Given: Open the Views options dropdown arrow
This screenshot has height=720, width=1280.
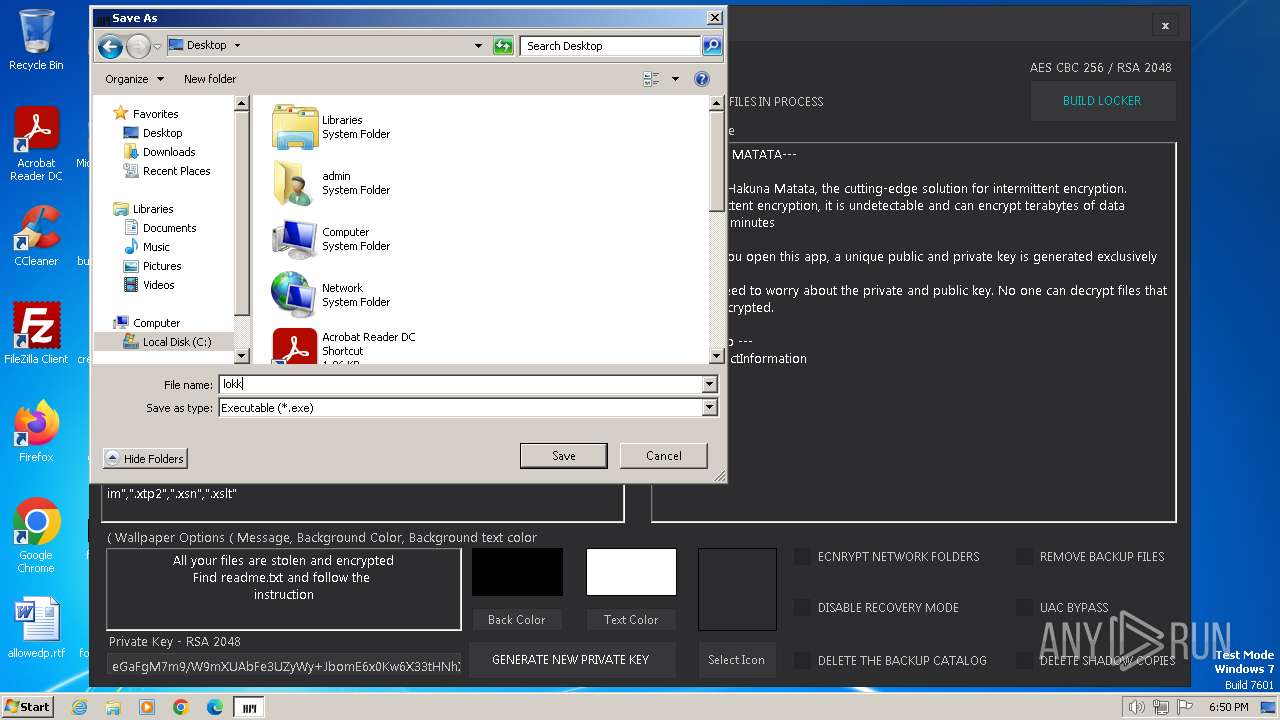Looking at the screenshot, I should (675, 79).
